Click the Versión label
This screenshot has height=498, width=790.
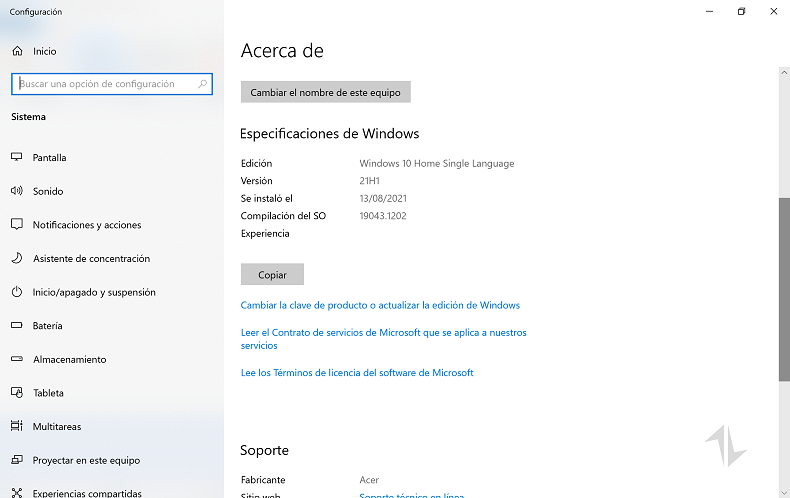pos(256,180)
